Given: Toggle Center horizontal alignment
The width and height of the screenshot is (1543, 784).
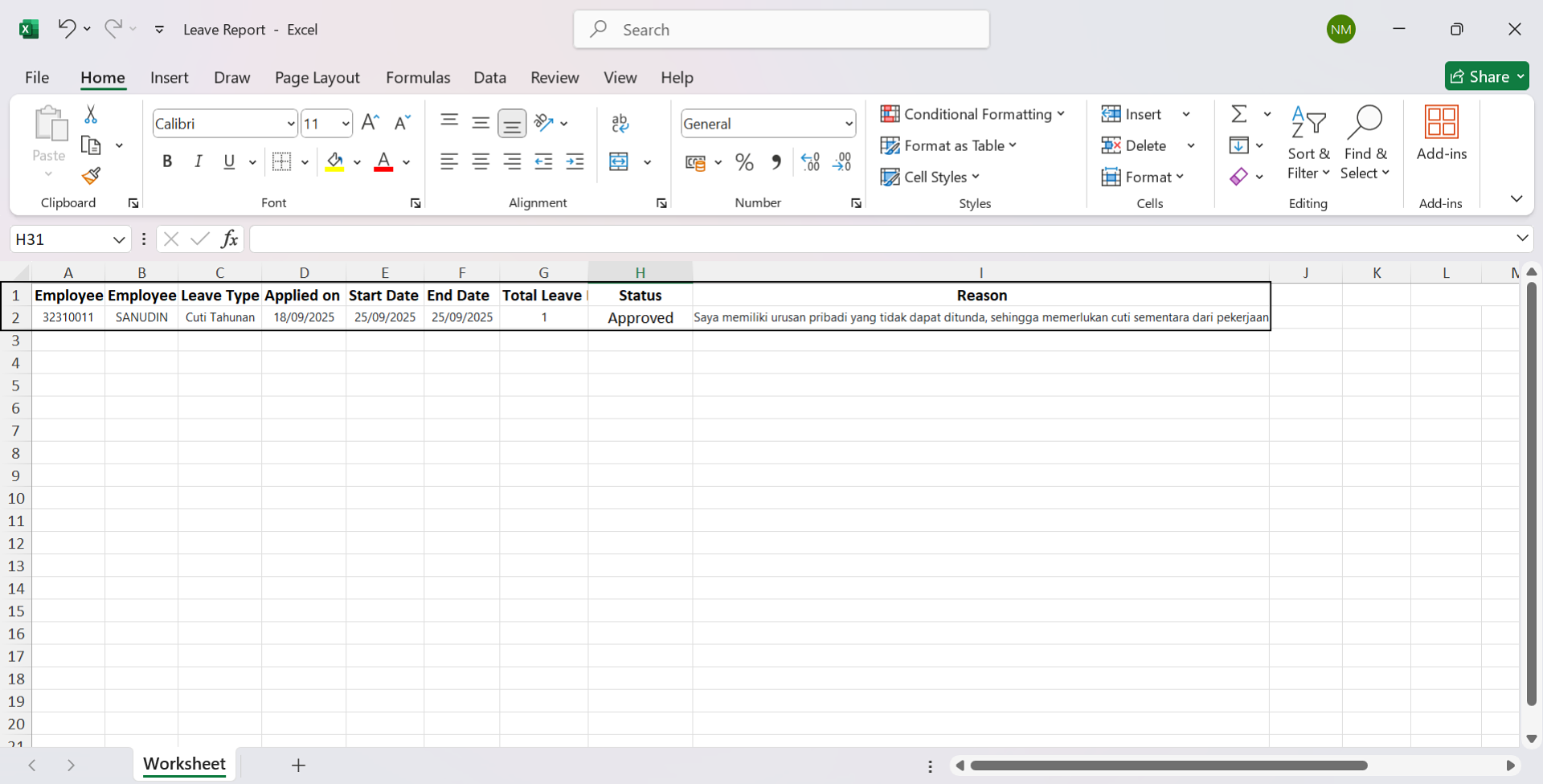Looking at the screenshot, I should [x=481, y=162].
